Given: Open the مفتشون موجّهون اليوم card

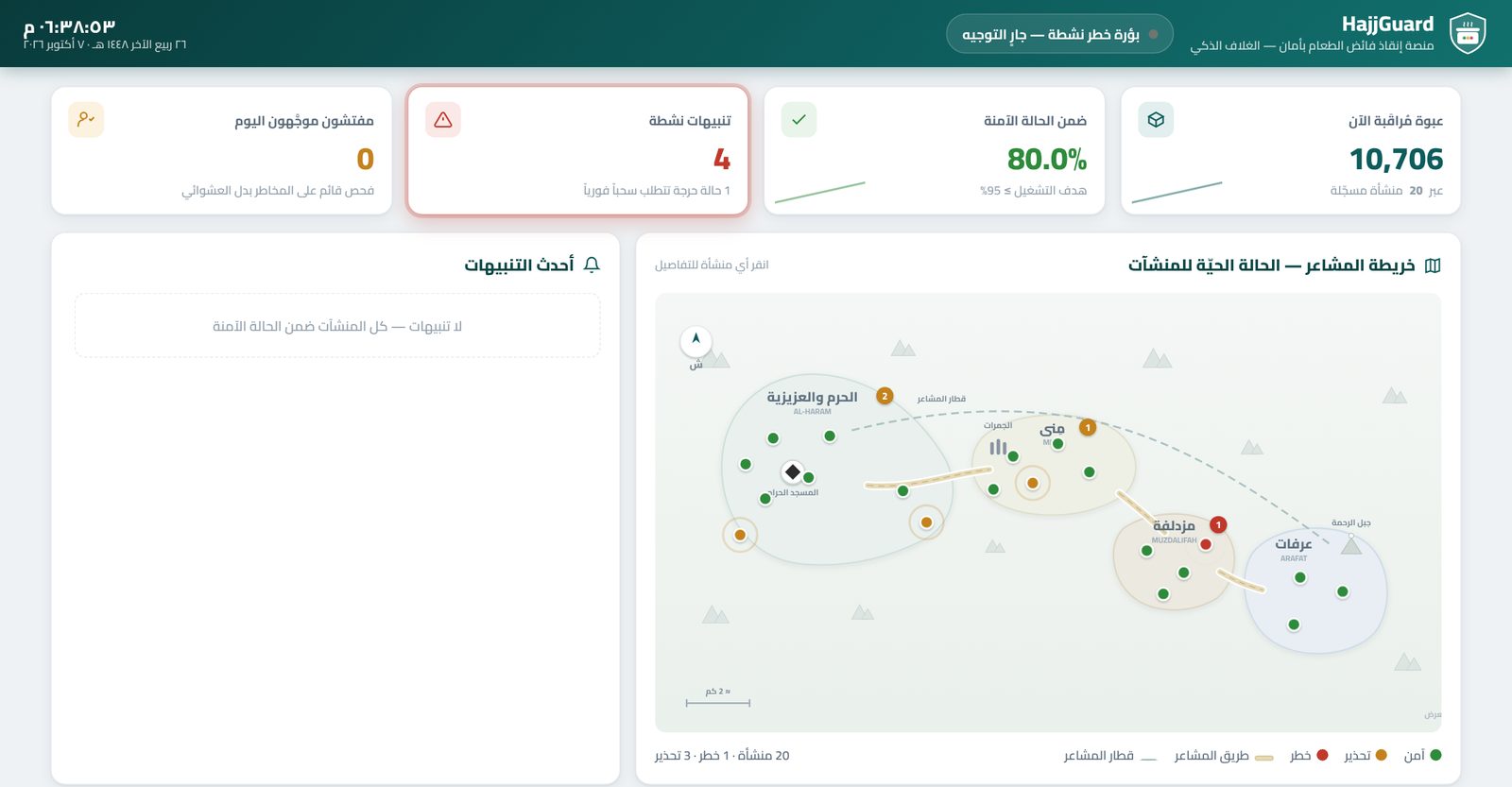Looking at the screenshot, I should click(221, 151).
